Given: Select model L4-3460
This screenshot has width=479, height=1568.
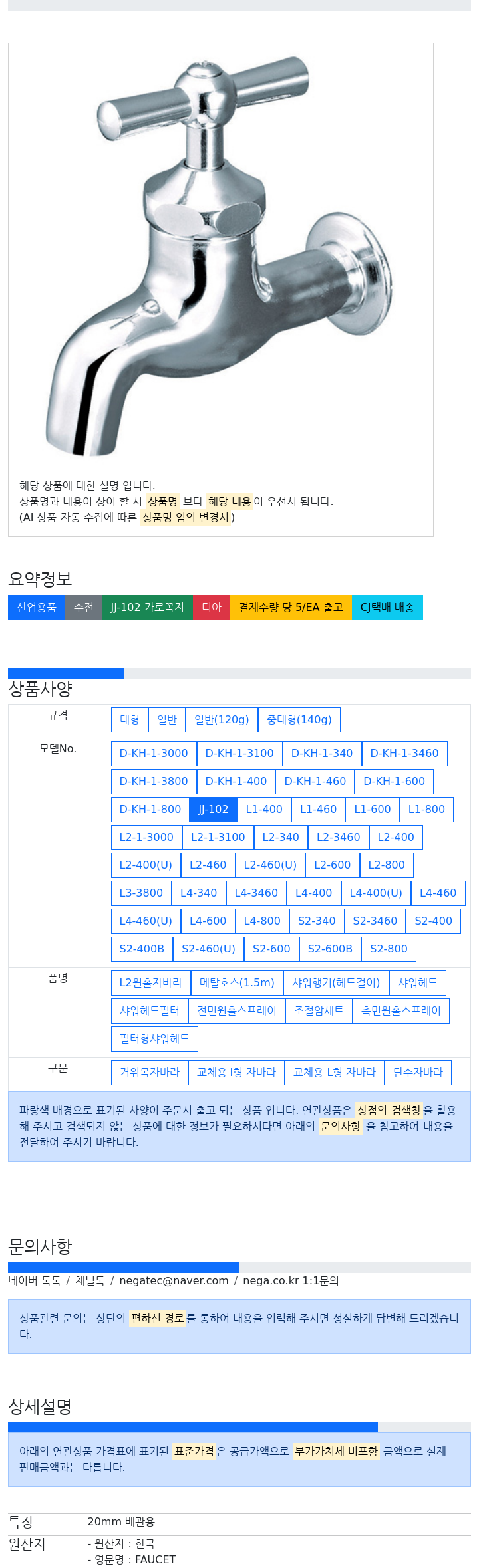Looking at the screenshot, I should click(256, 893).
